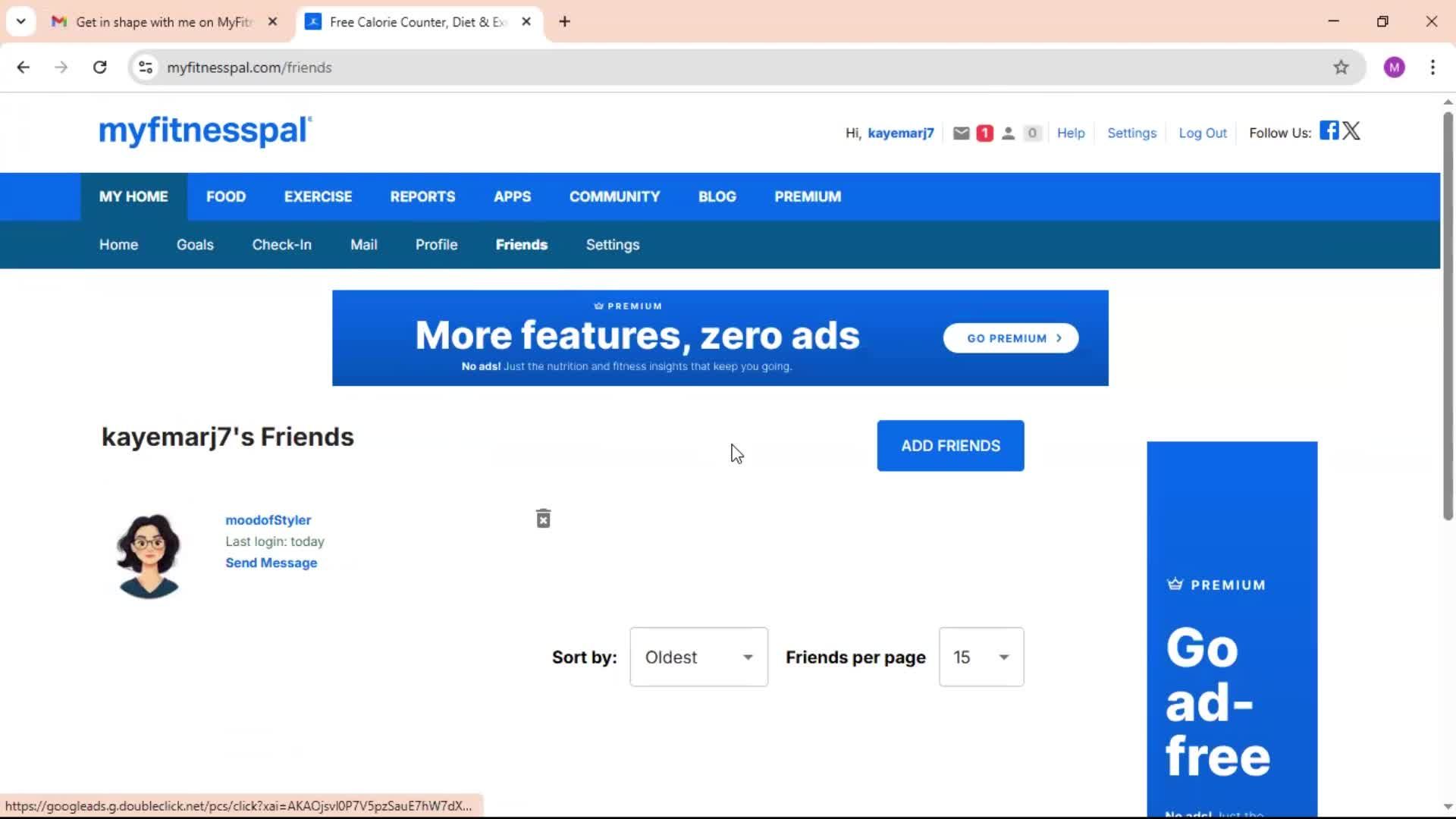1456x819 pixels.
Task: Open the BLOG menu
Action: coord(717,196)
